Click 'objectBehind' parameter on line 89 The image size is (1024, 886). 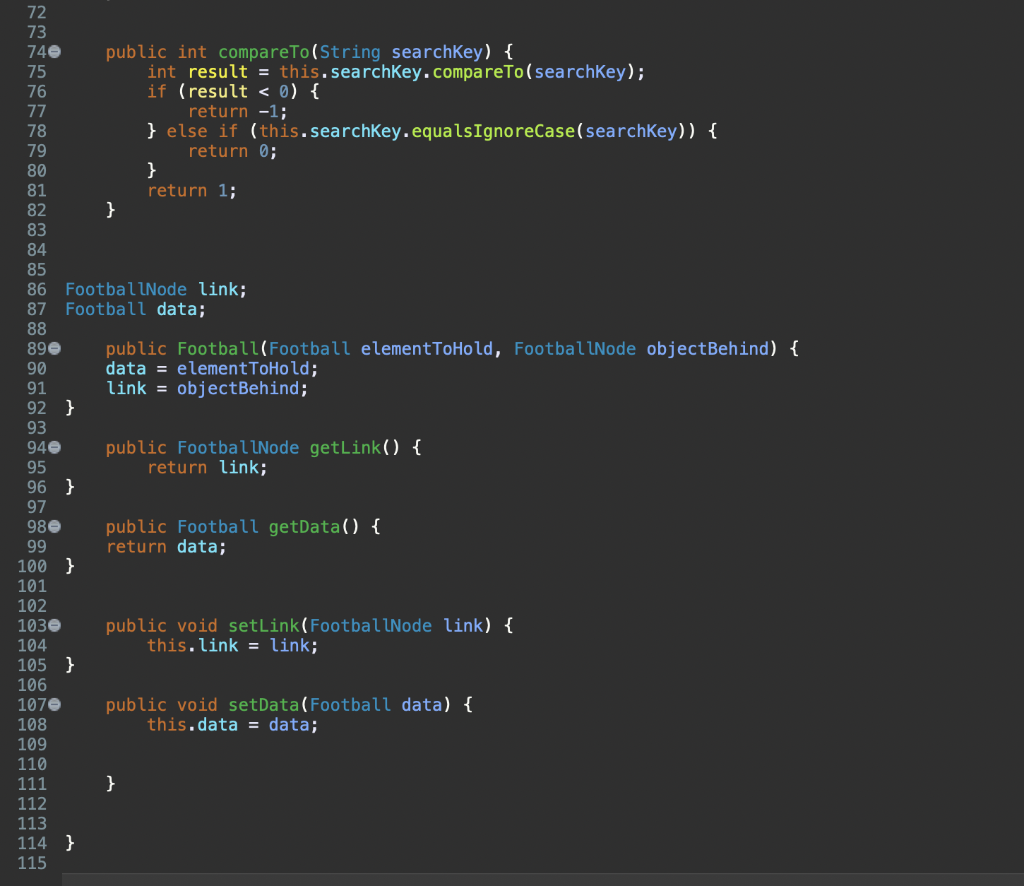tap(708, 349)
